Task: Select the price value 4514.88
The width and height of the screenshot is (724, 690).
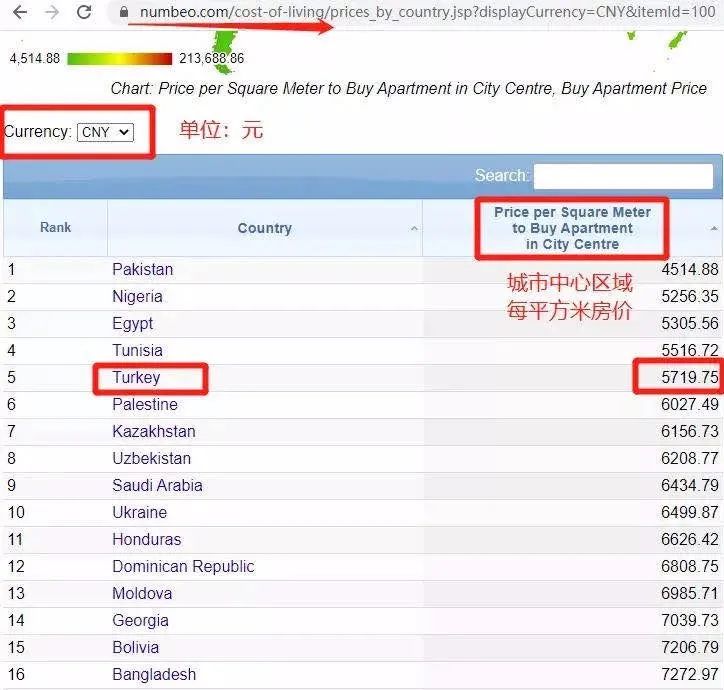Action: pyautogui.click(x=690, y=269)
